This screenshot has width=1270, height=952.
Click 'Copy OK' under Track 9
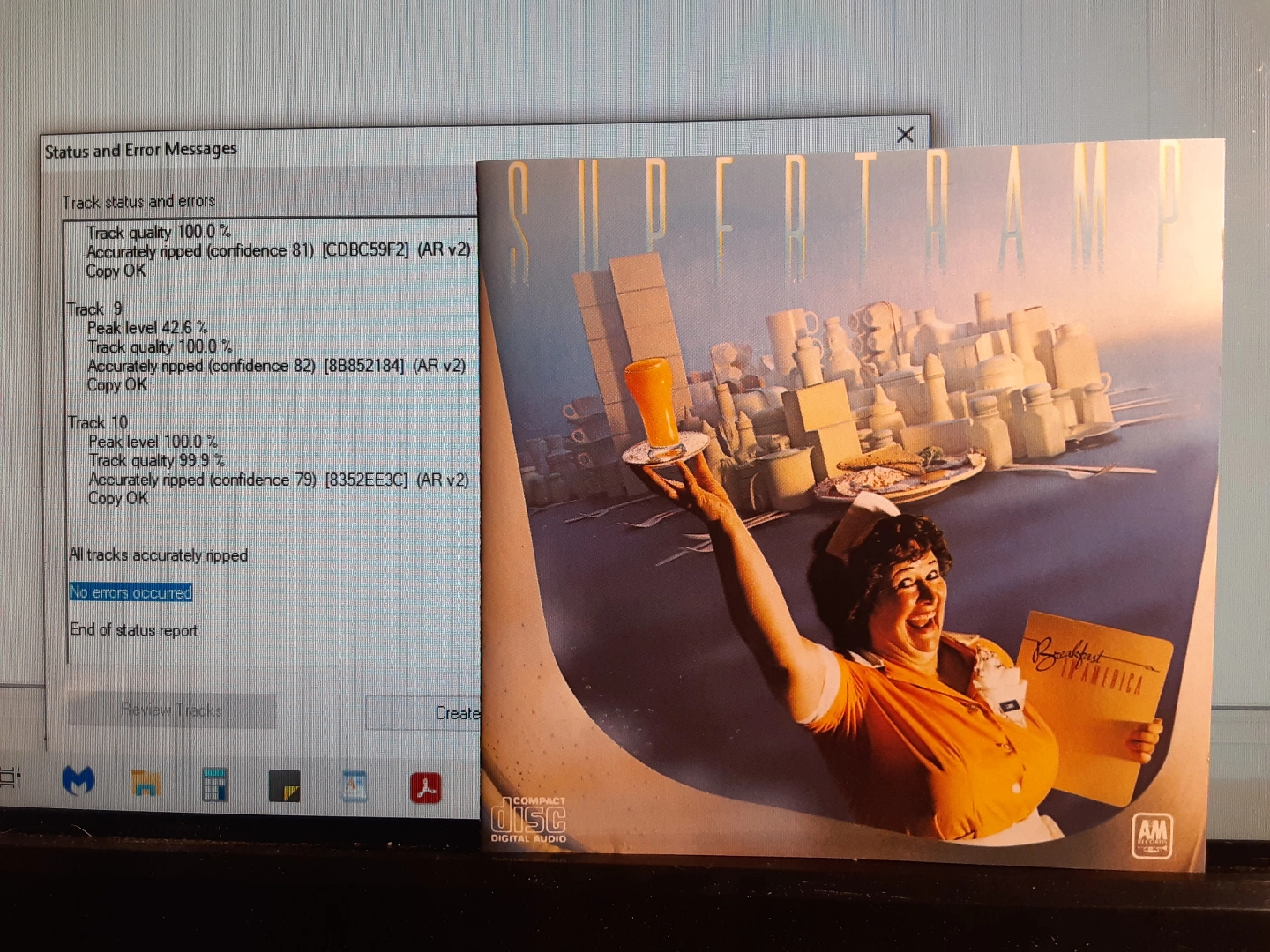[117, 384]
